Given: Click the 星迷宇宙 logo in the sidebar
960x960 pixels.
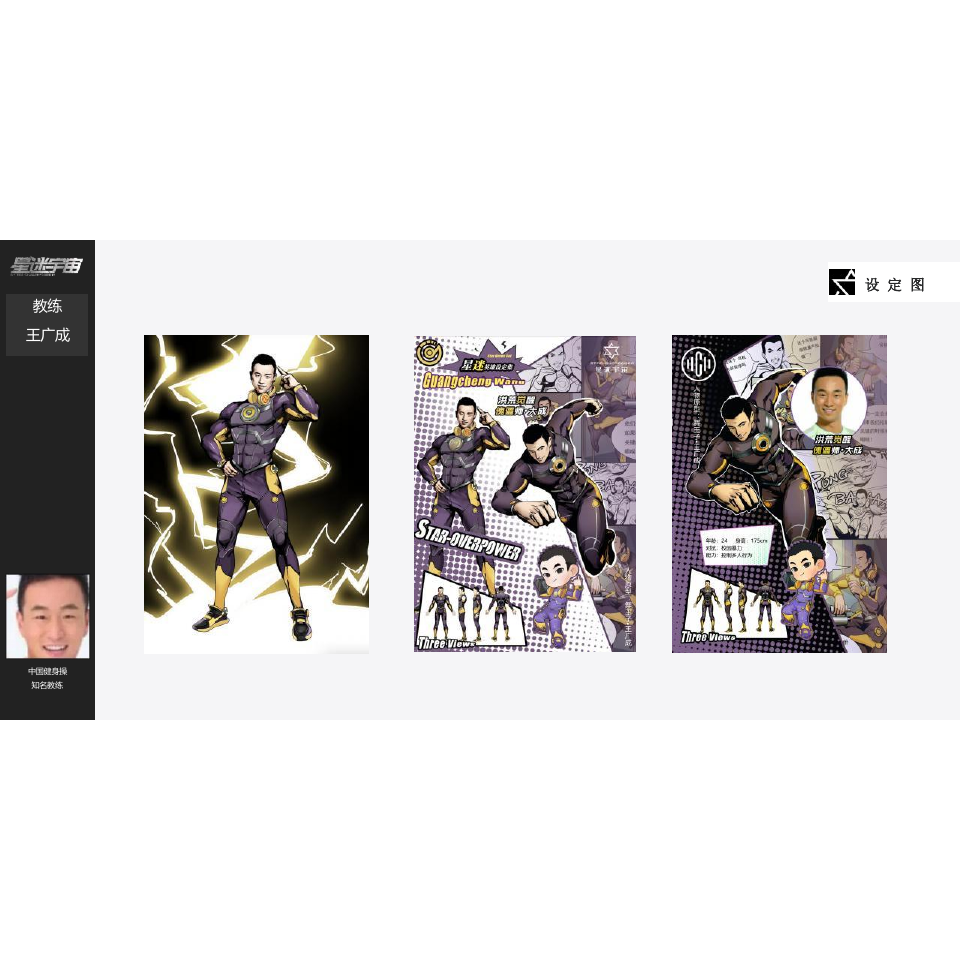Looking at the screenshot, I should point(47,266).
